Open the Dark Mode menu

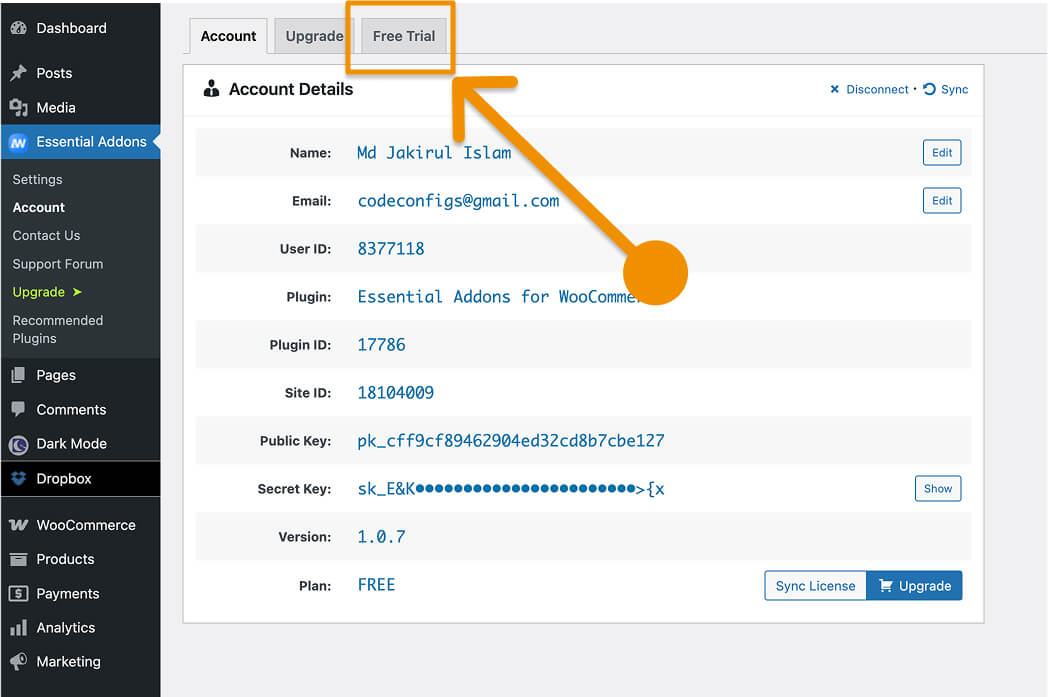coord(80,444)
